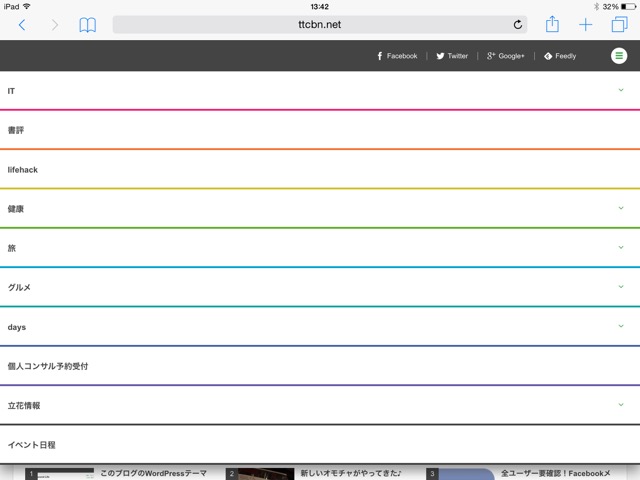Open the Facebook link in the header

point(397,56)
